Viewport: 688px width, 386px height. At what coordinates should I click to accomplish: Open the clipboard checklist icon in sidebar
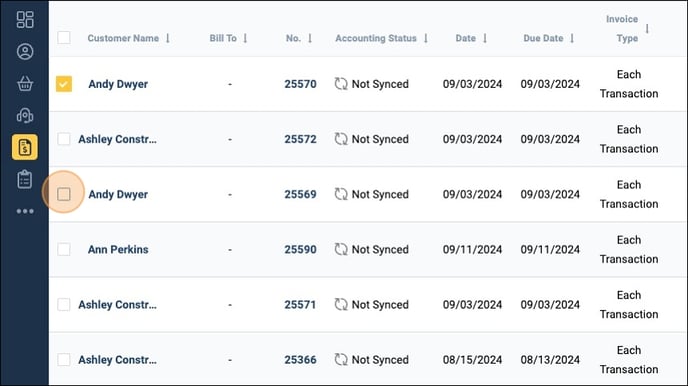(x=25, y=179)
